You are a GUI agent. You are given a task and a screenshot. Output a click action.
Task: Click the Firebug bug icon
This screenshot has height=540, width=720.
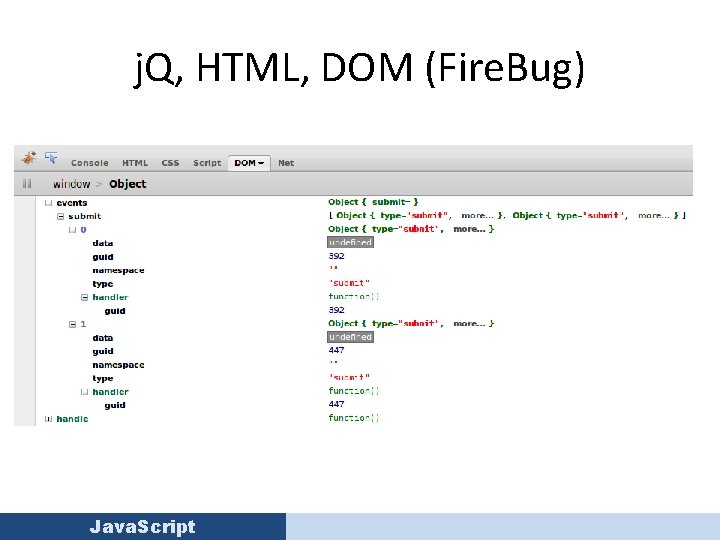(29, 158)
